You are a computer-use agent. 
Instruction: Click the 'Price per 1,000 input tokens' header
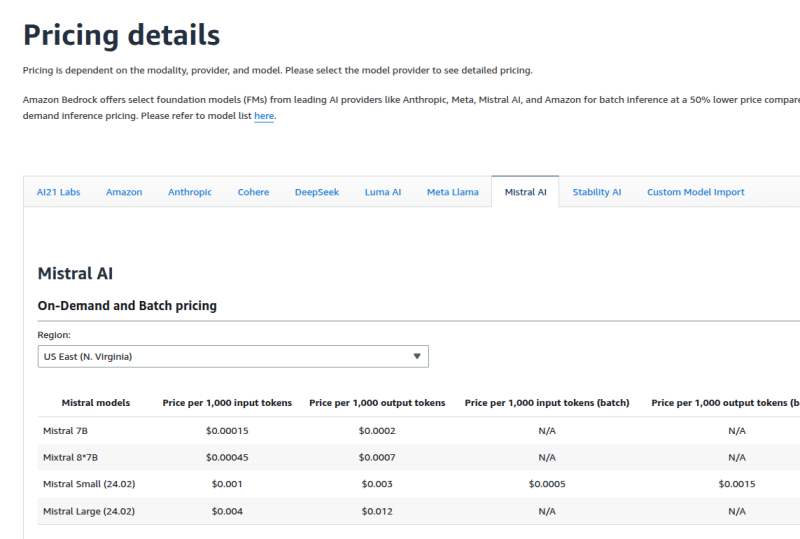click(227, 403)
